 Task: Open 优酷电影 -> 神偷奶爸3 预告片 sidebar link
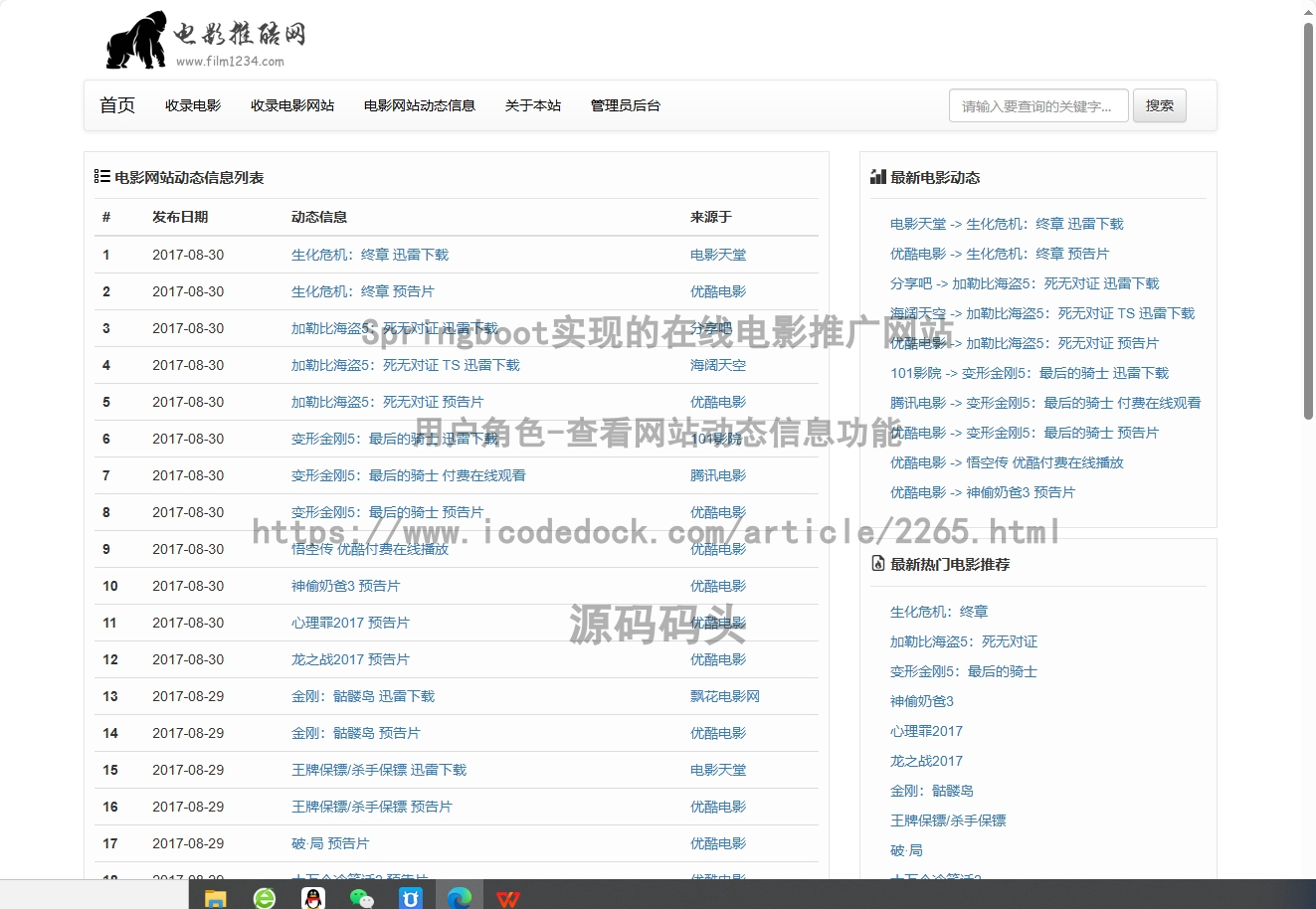(983, 492)
